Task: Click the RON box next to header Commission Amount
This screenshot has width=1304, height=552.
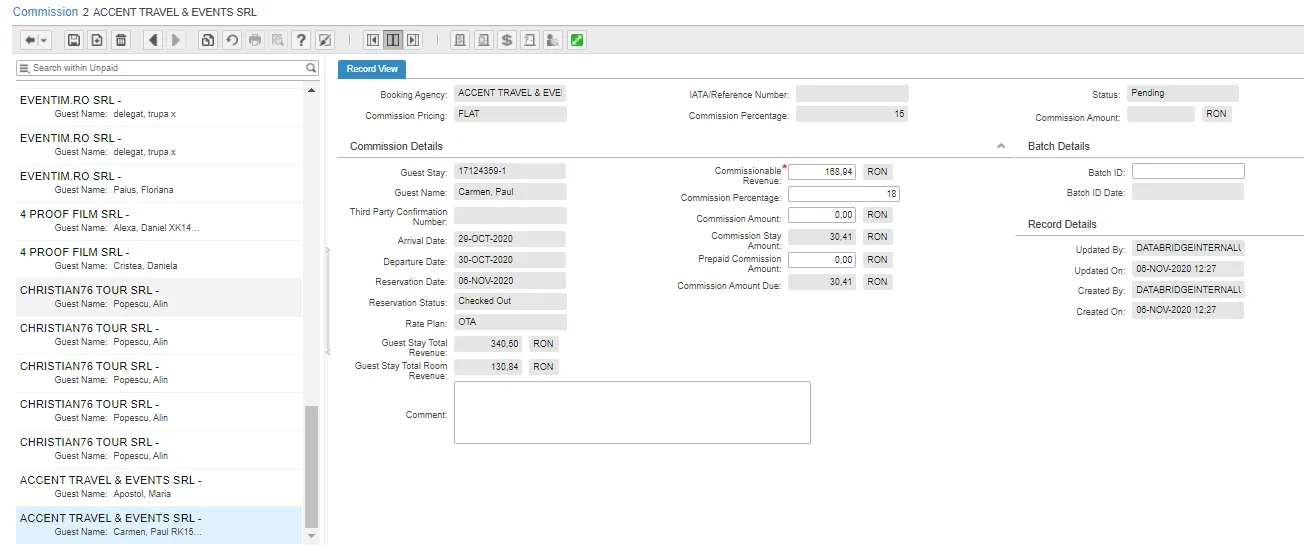Action: click(1216, 114)
